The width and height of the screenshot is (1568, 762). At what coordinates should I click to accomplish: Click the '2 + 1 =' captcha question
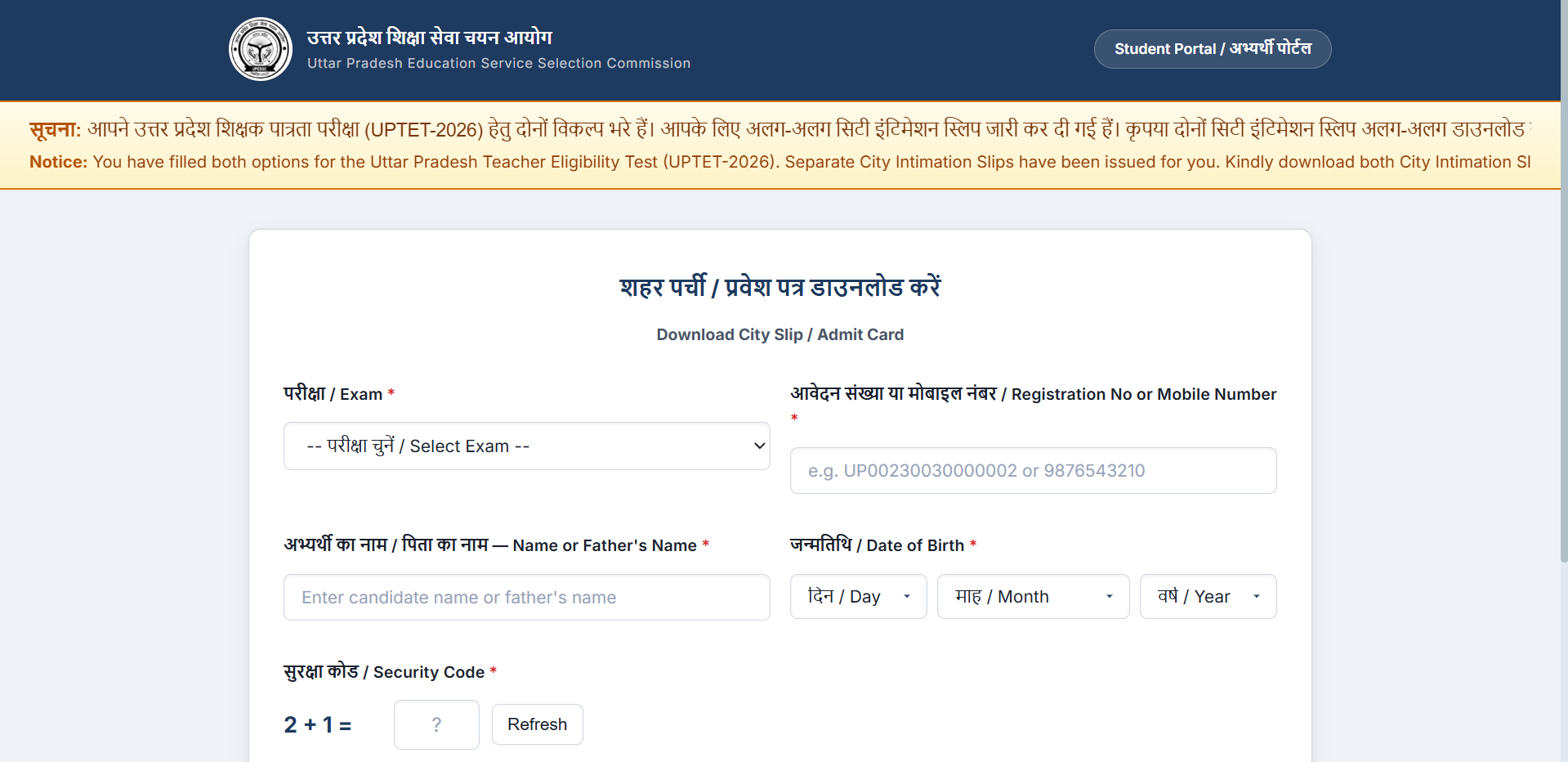click(318, 725)
